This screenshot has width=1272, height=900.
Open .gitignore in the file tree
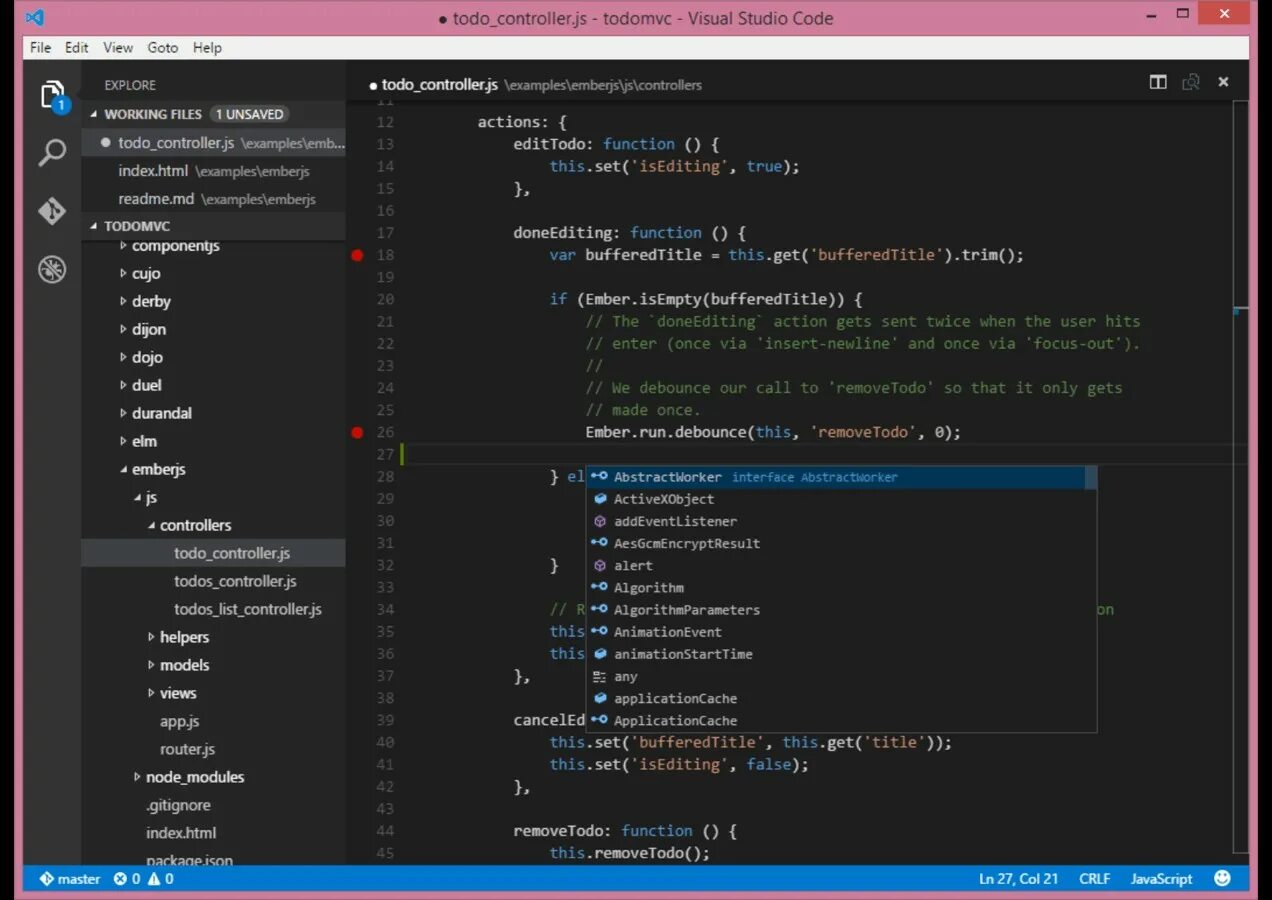click(x=213, y=805)
